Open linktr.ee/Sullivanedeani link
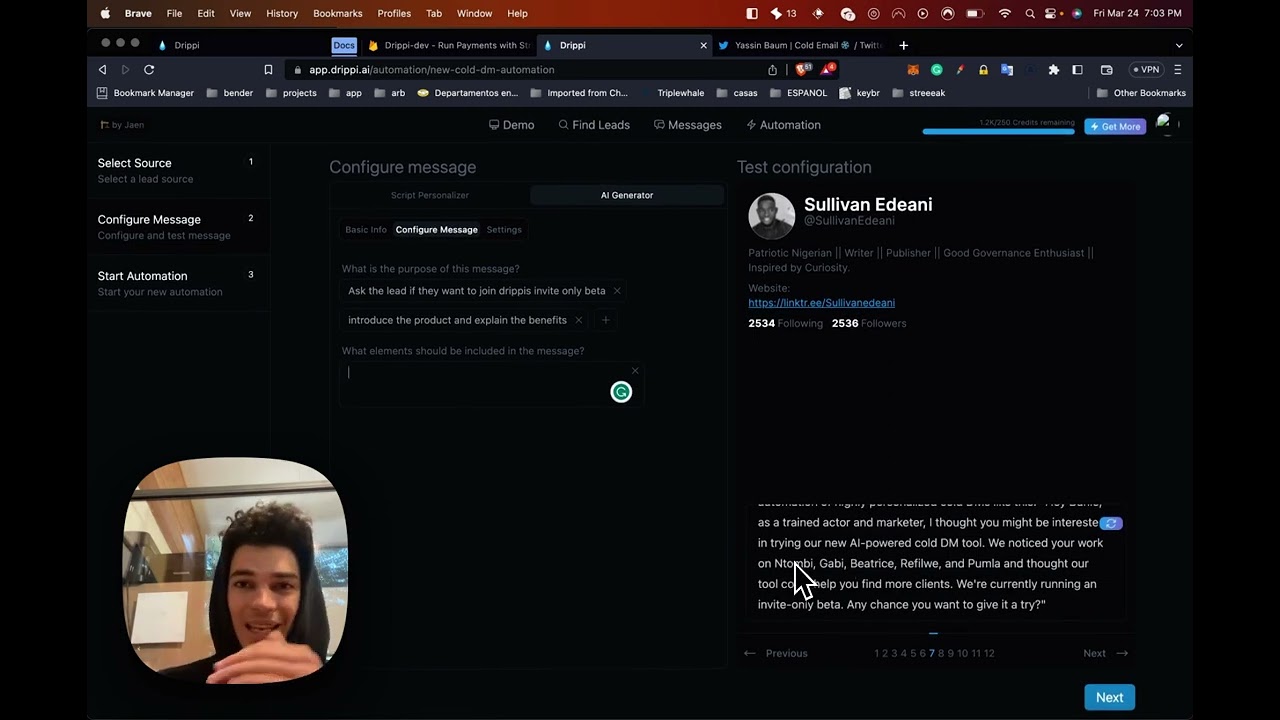1280x720 pixels. (x=821, y=303)
